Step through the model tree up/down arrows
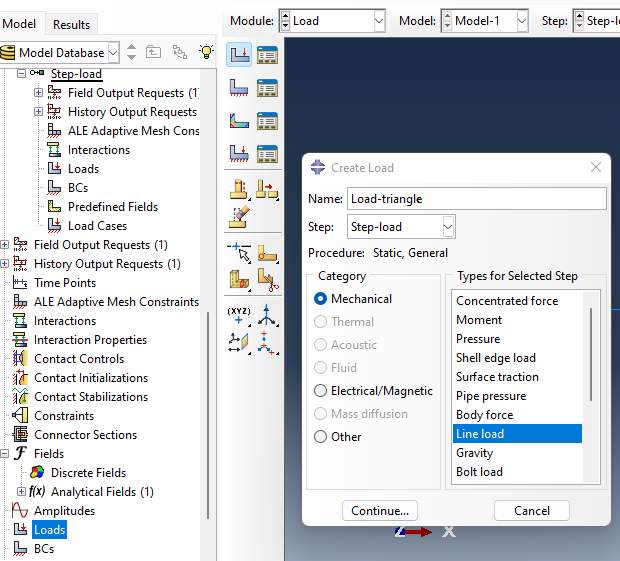Viewport: 620px width, 561px height. [131, 52]
